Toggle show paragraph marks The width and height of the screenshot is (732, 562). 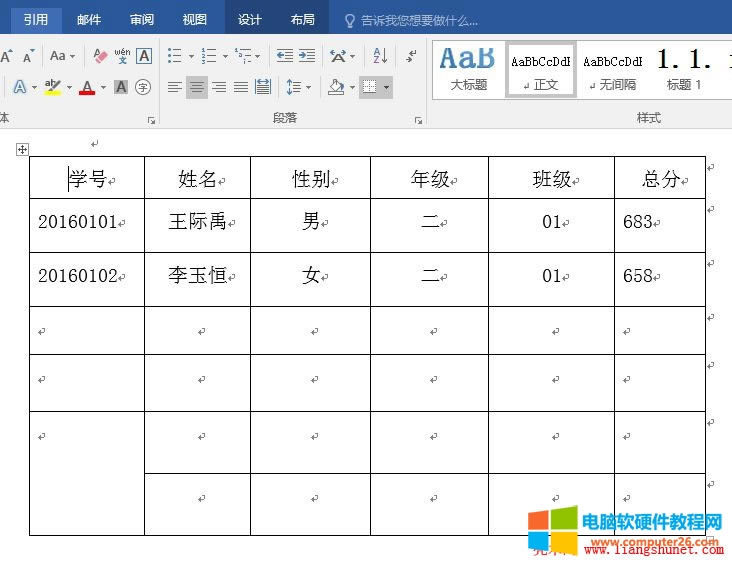click(411, 56)
